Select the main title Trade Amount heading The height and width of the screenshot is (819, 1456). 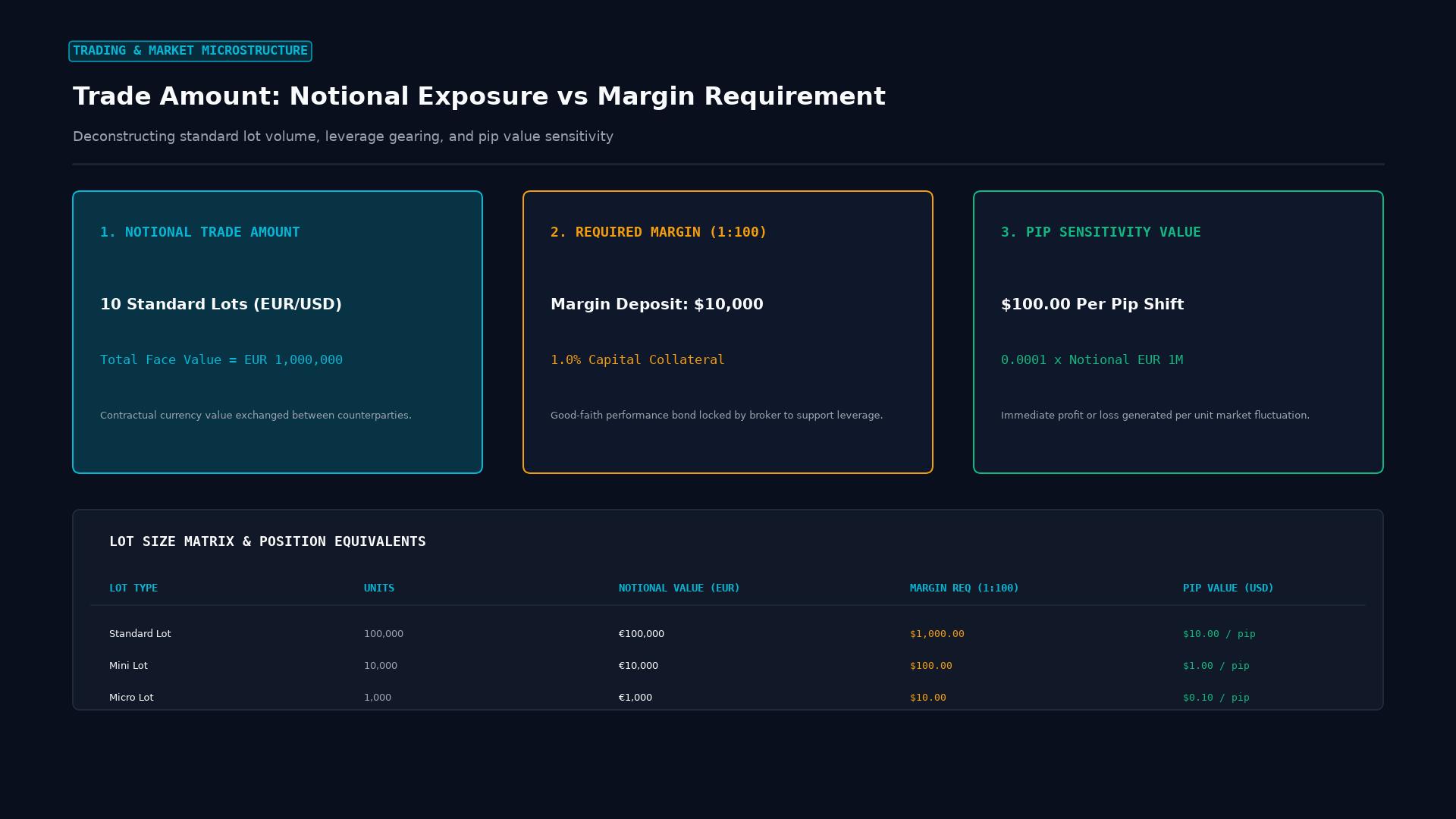[x=479, y=96]
